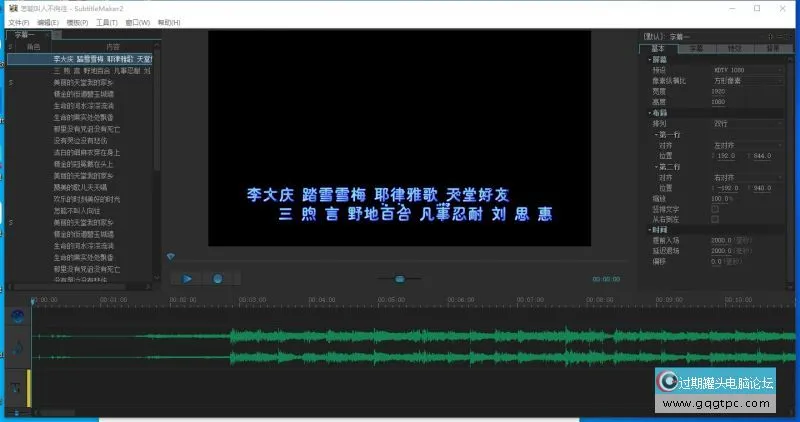Open the 帮助(H) menu

pyautogui.click(x=169, y=22)
